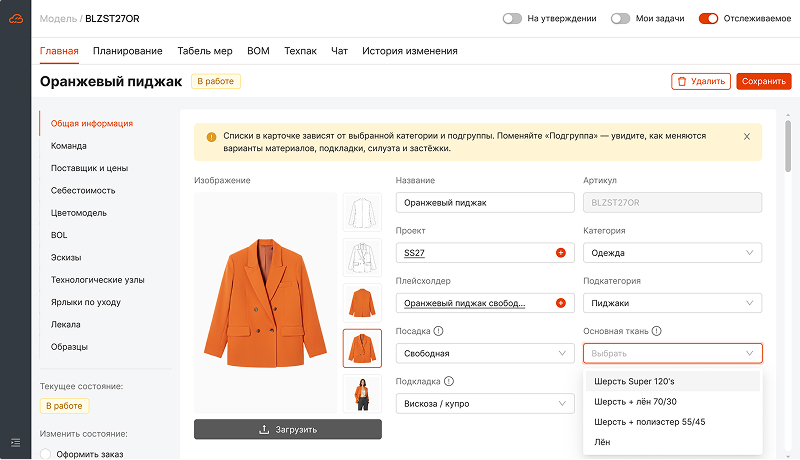The width and height of the screenshot is (800, 460).
Task: Open the Подкладка dropdown
Action: click(x=485, y=403)
